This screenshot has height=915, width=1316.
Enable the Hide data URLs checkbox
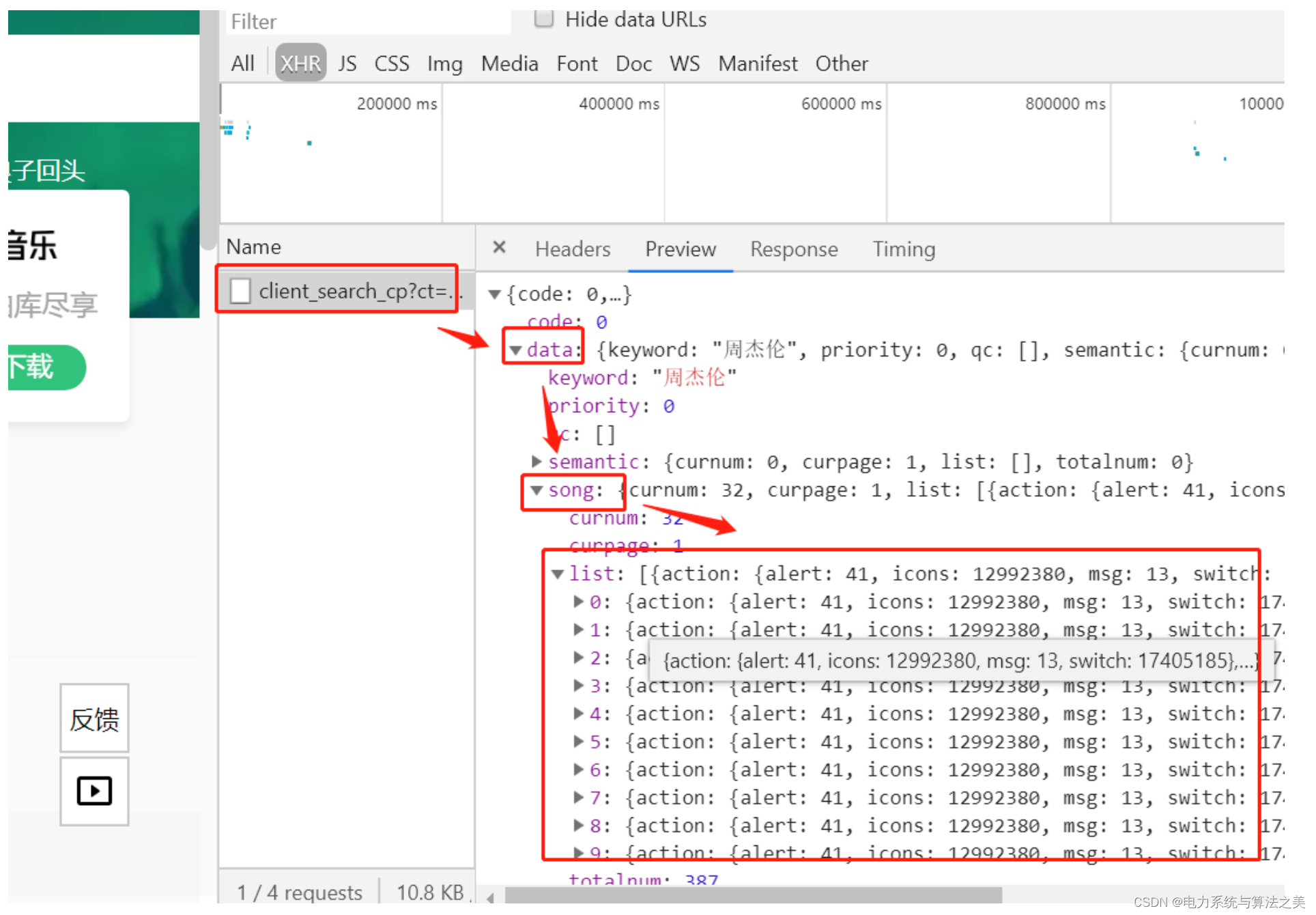click(544, 18)
